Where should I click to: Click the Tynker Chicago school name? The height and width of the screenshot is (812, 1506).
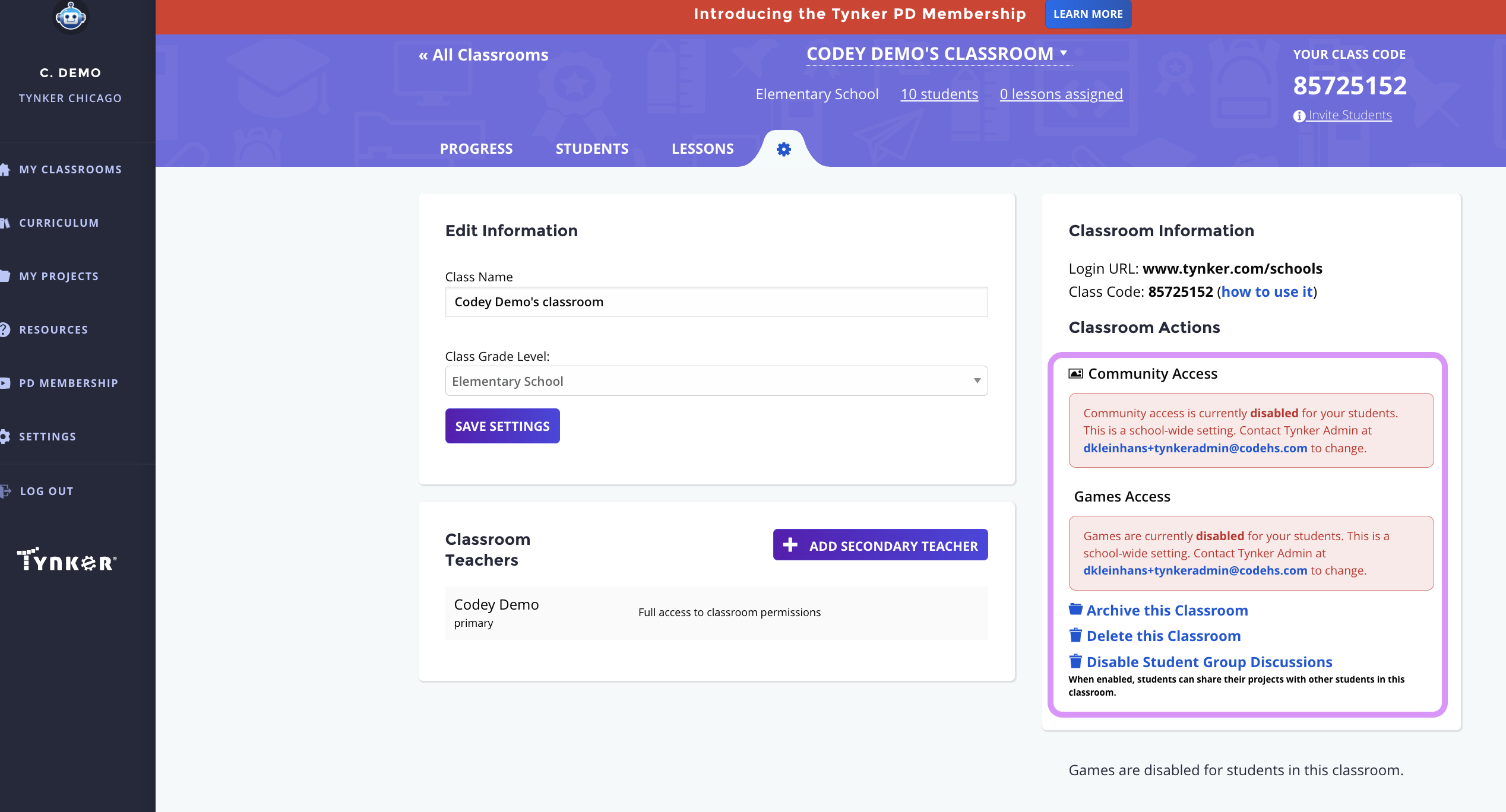point(70,99)
